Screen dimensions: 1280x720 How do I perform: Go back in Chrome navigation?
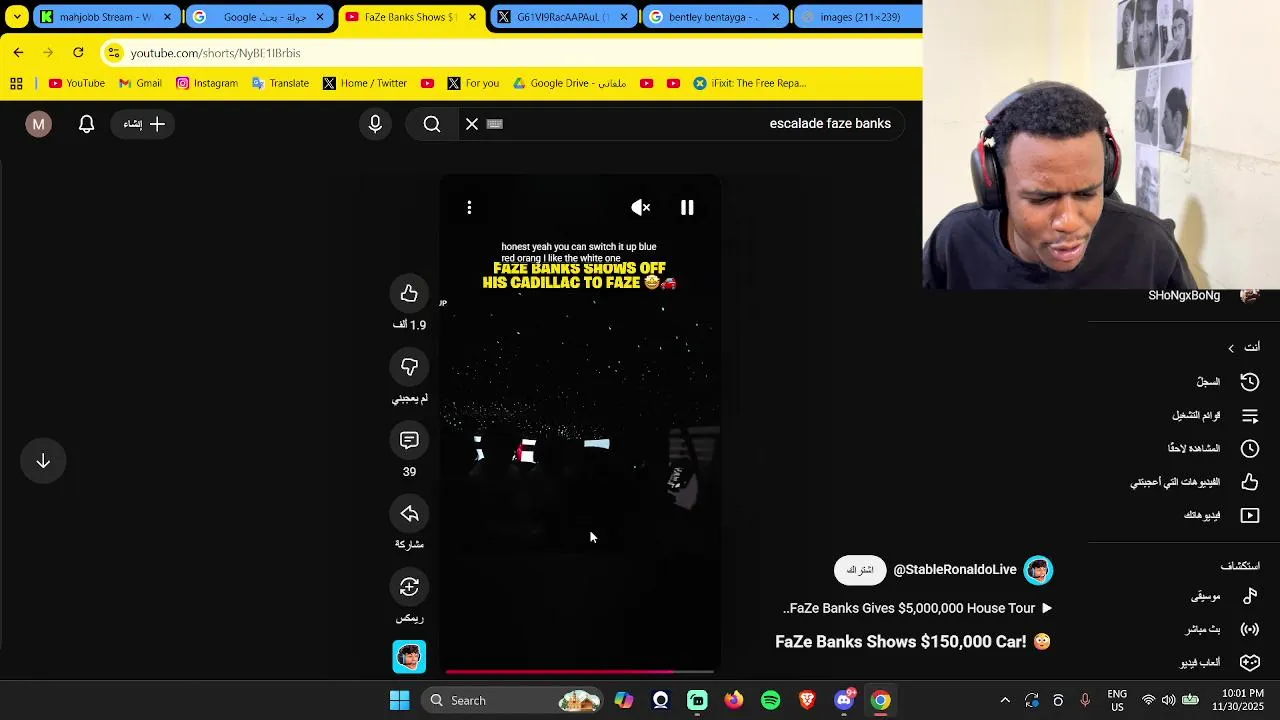click(18, 52)
